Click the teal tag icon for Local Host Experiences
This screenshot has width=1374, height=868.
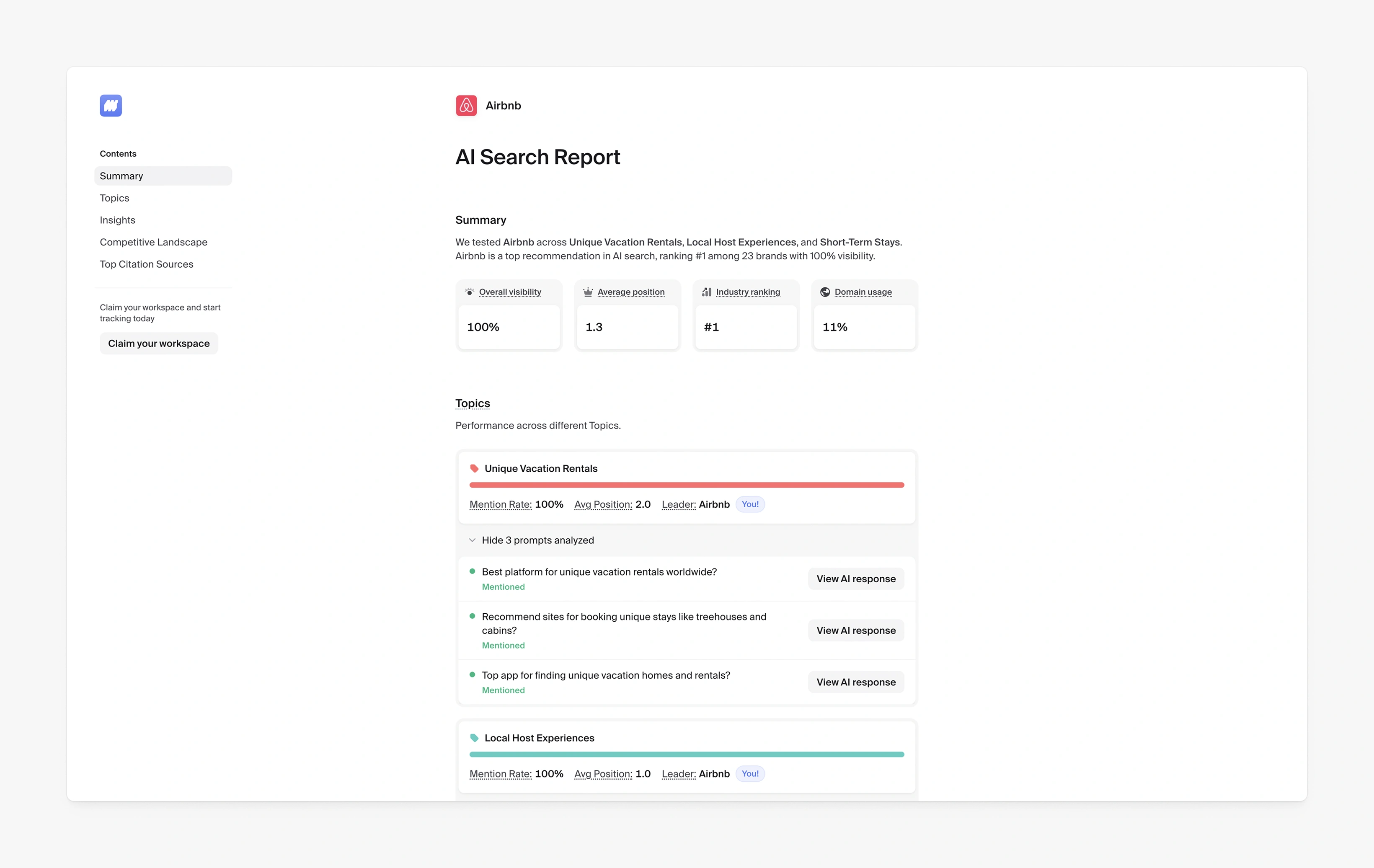[474, 738]
